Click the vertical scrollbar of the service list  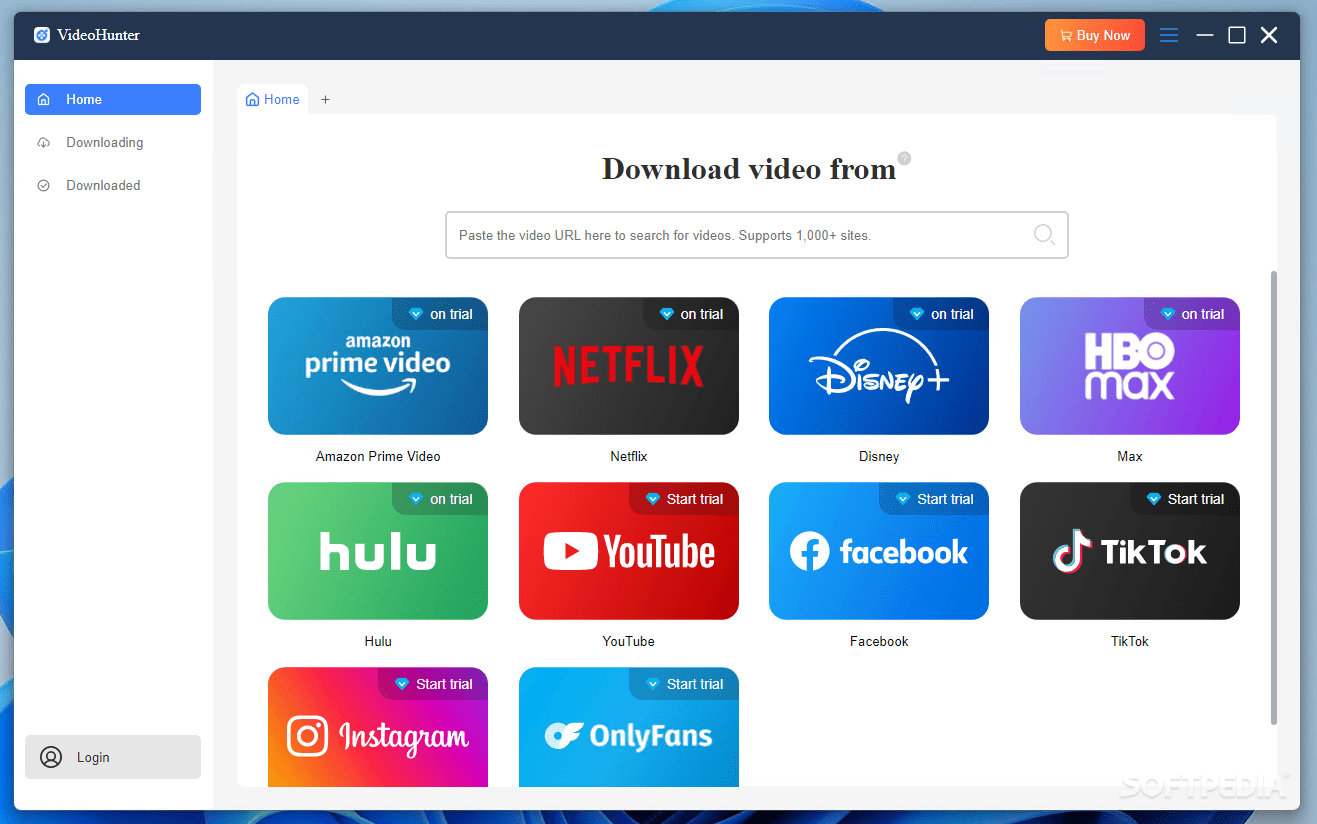pos(1273,497)
